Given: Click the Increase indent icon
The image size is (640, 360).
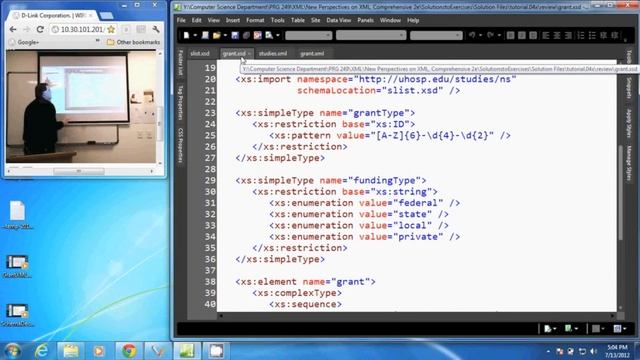Looking at the screenshot, I should point(615,36).
